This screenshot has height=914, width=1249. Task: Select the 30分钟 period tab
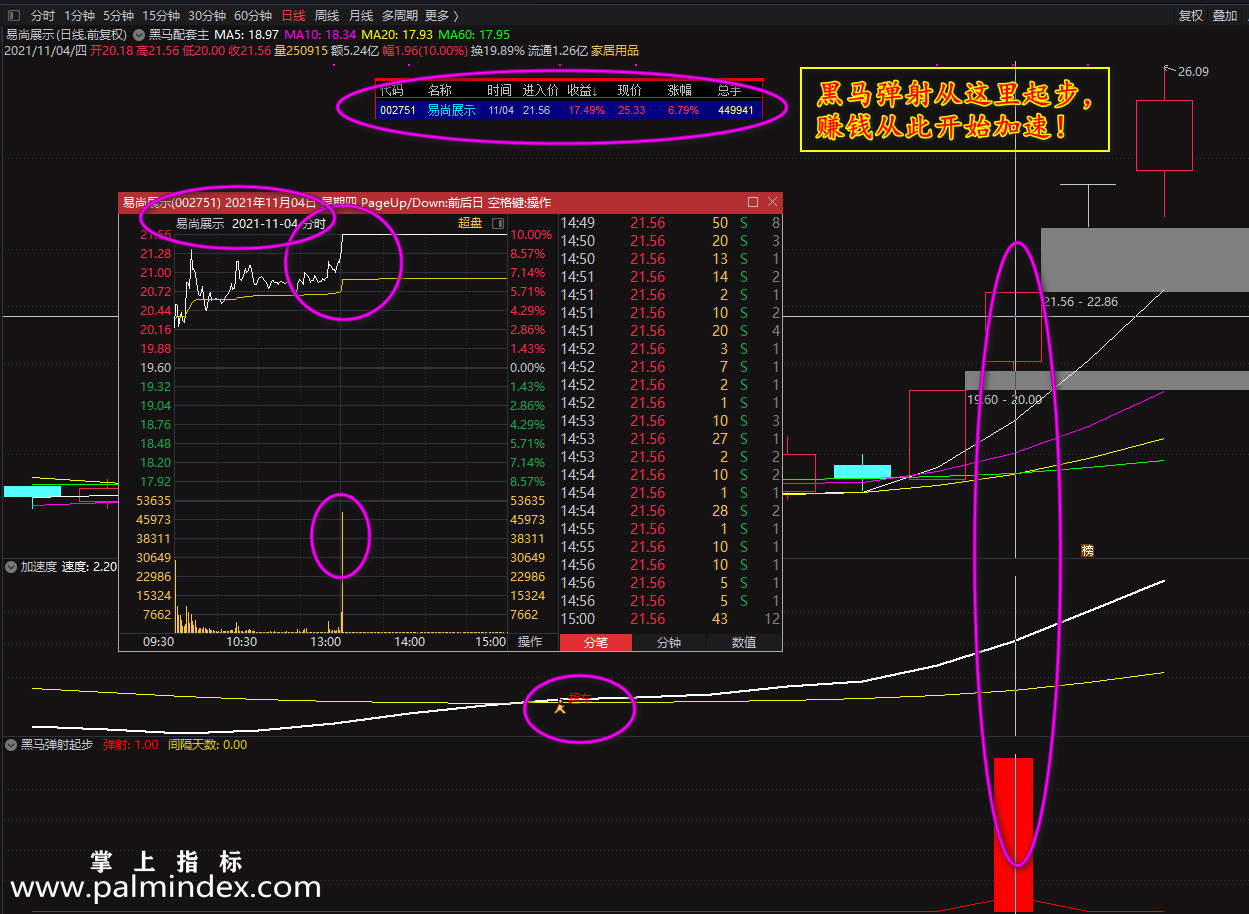206,16
